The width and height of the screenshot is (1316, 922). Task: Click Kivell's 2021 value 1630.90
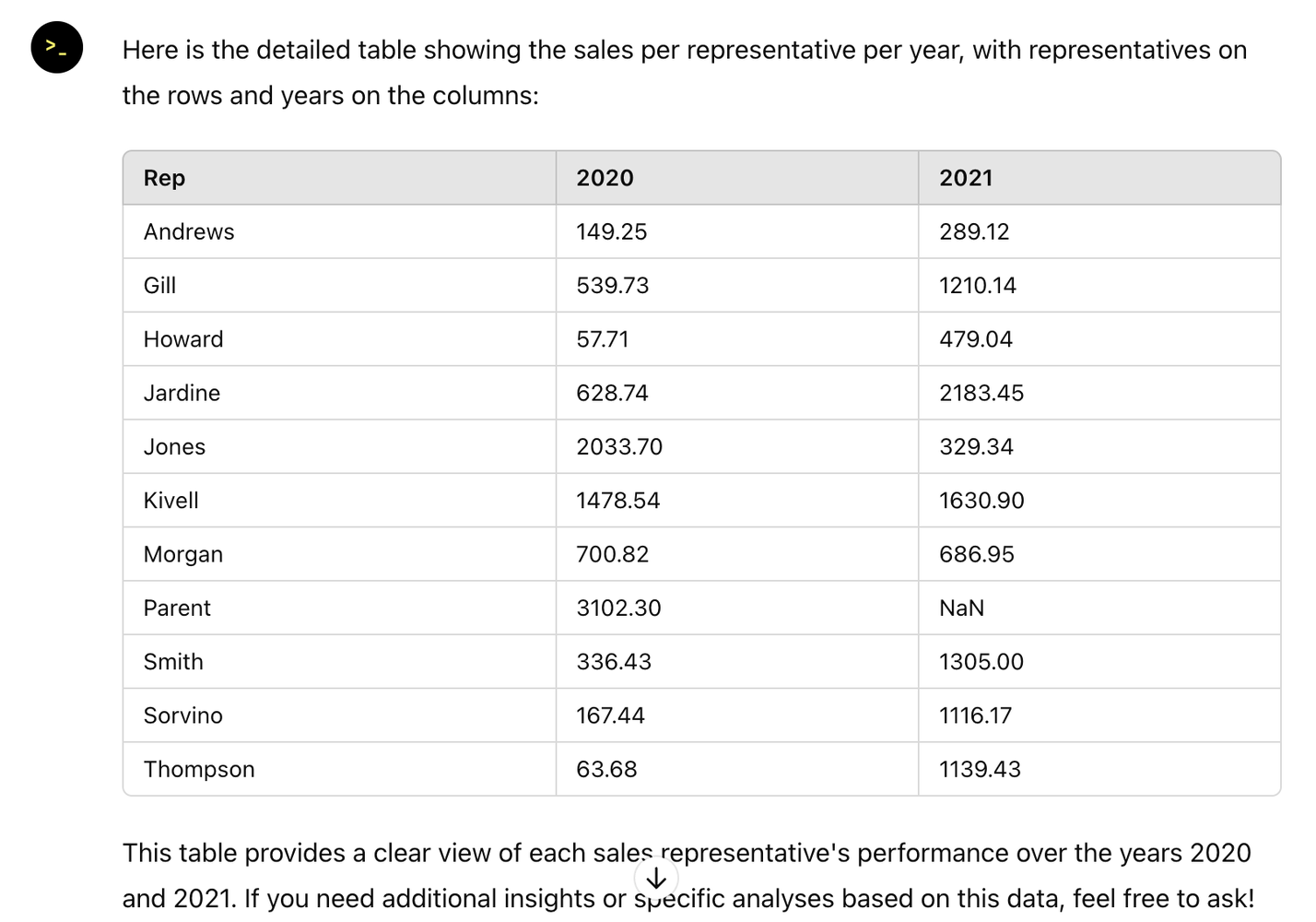click(981, 501)
